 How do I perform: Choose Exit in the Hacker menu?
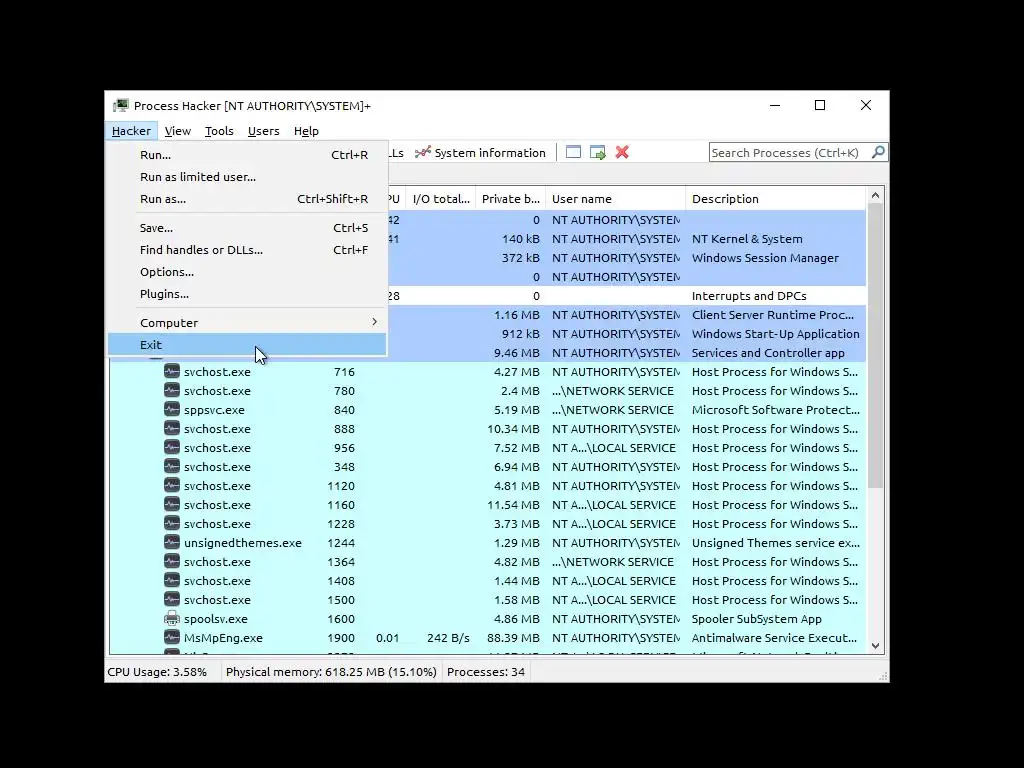(248, 345)
